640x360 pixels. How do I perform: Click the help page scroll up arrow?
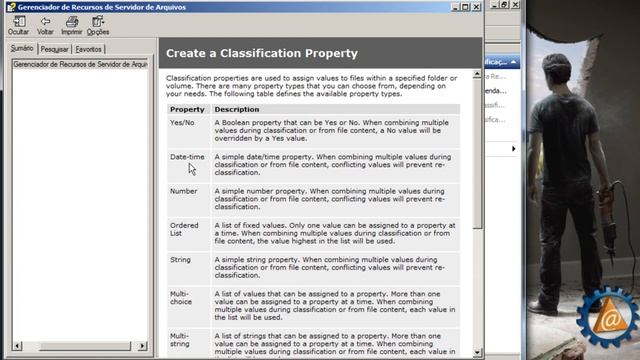tap(477, 74)
